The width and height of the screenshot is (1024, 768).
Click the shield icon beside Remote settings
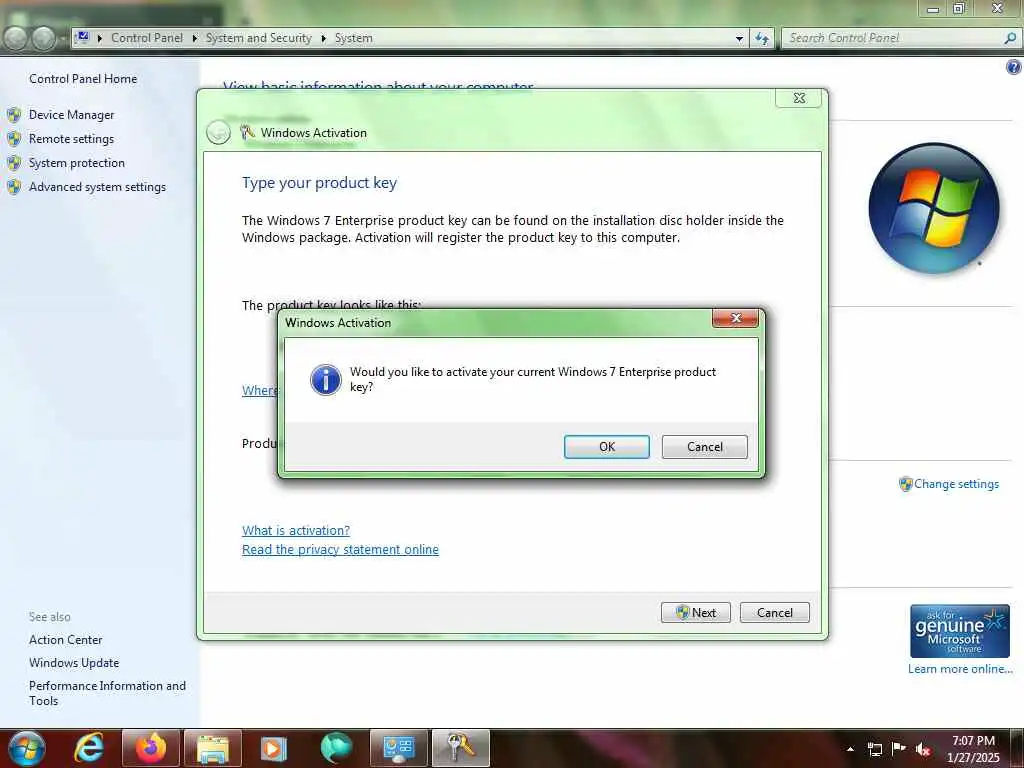click(14, 139)
